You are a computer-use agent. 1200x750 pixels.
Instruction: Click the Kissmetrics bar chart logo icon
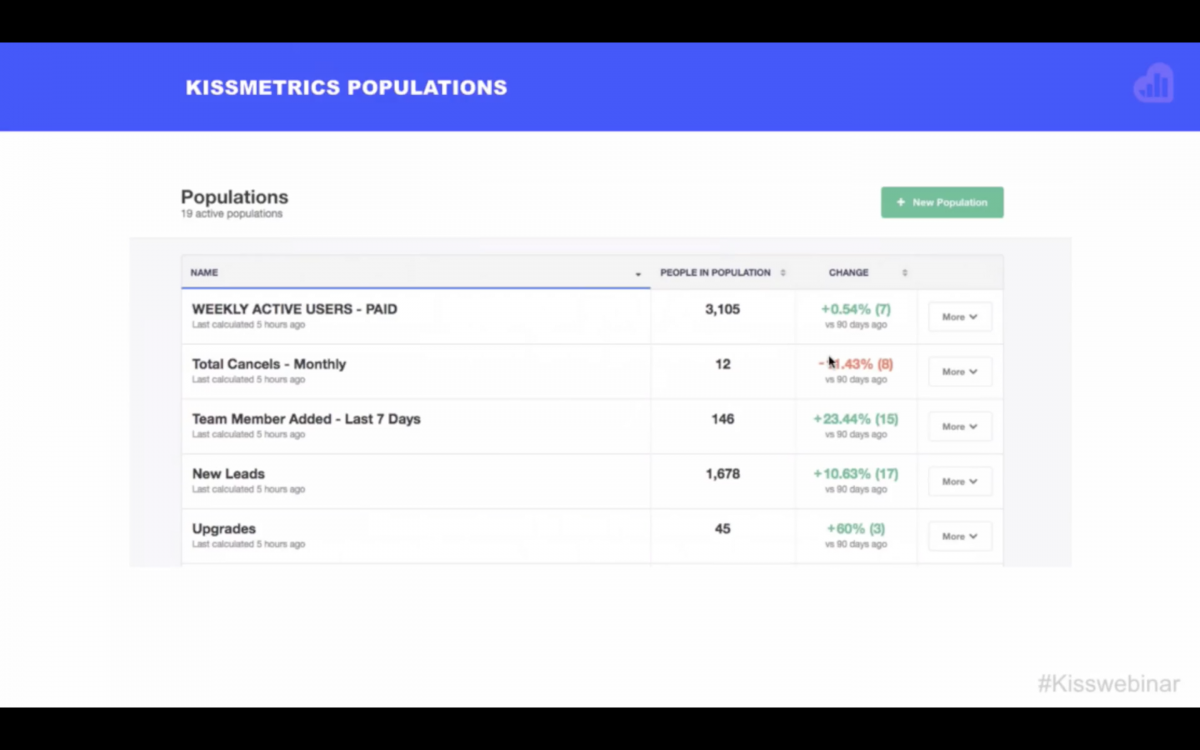coord(1153,84)
